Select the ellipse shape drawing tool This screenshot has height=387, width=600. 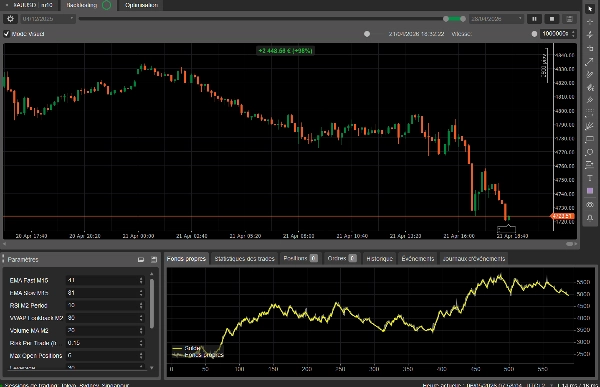[590, 152]
